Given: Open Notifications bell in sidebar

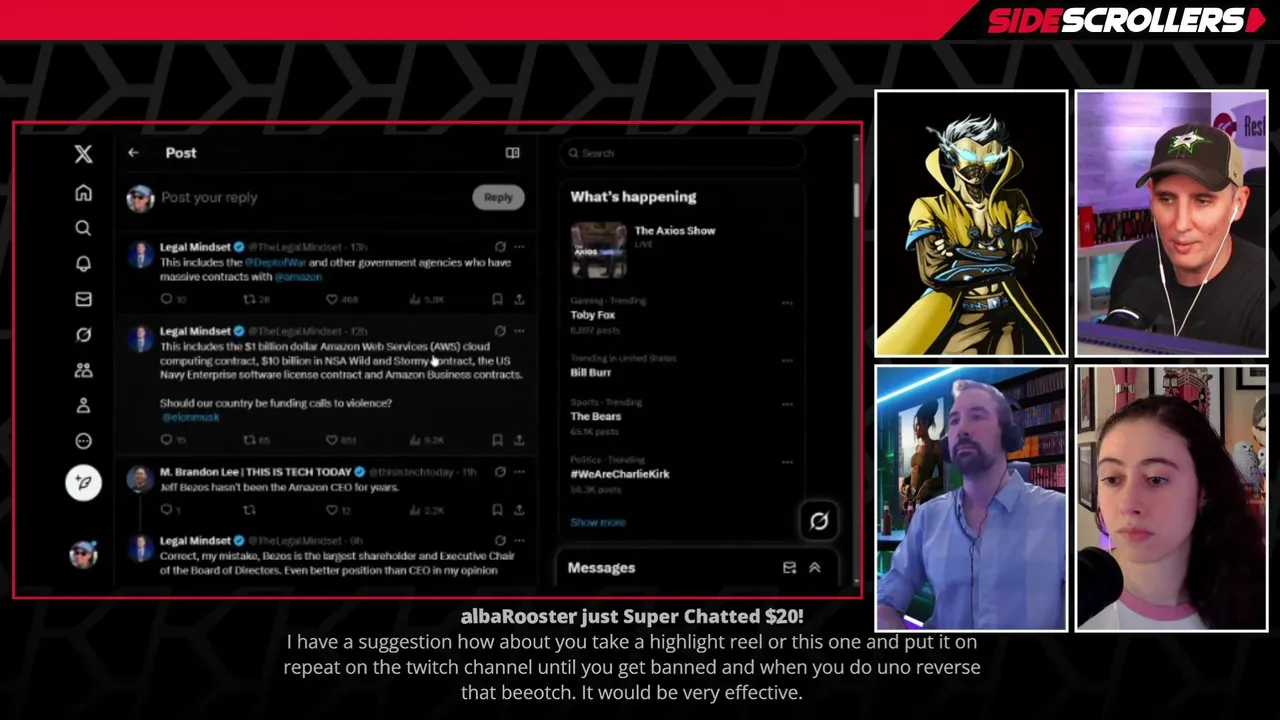Looking at the screenshot, I should tap(83, 263).
